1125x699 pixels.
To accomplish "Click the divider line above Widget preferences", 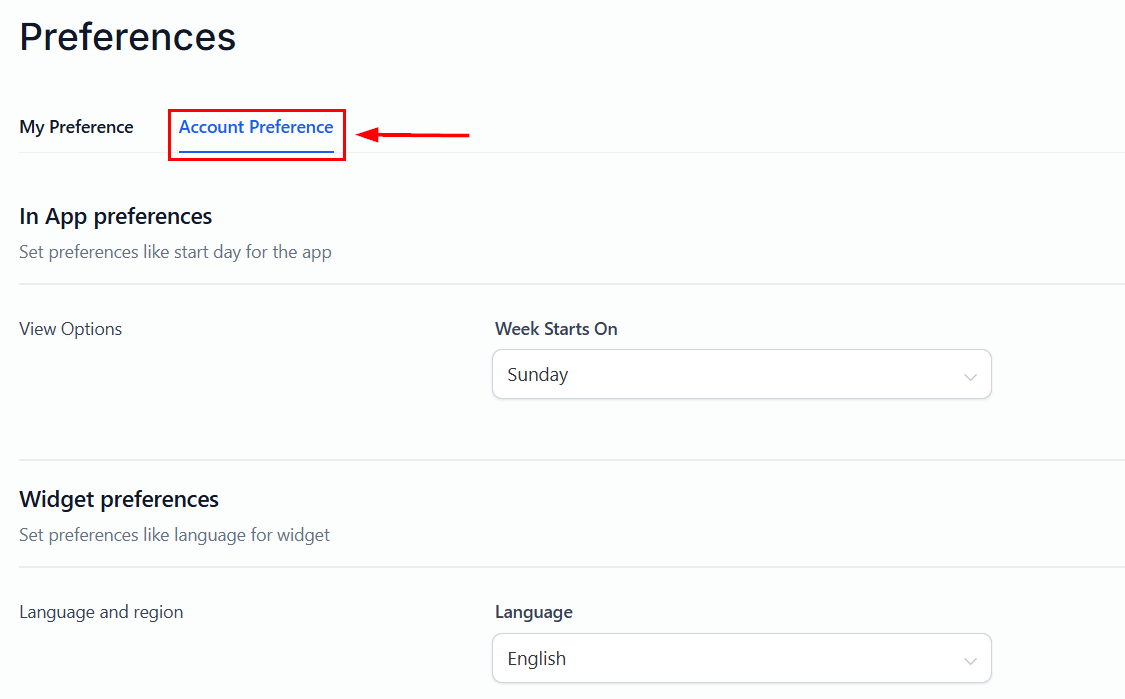I will click(570, 460).
